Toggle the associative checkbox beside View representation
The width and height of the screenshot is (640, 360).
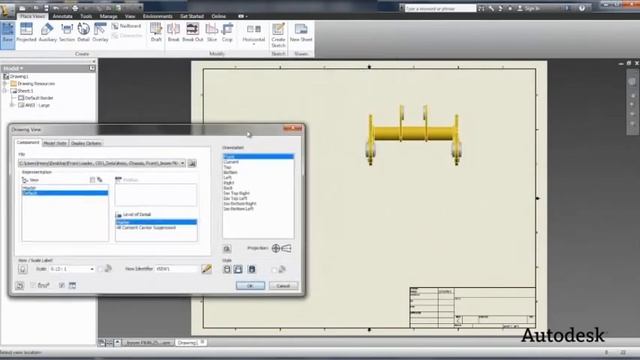[92, 180]
